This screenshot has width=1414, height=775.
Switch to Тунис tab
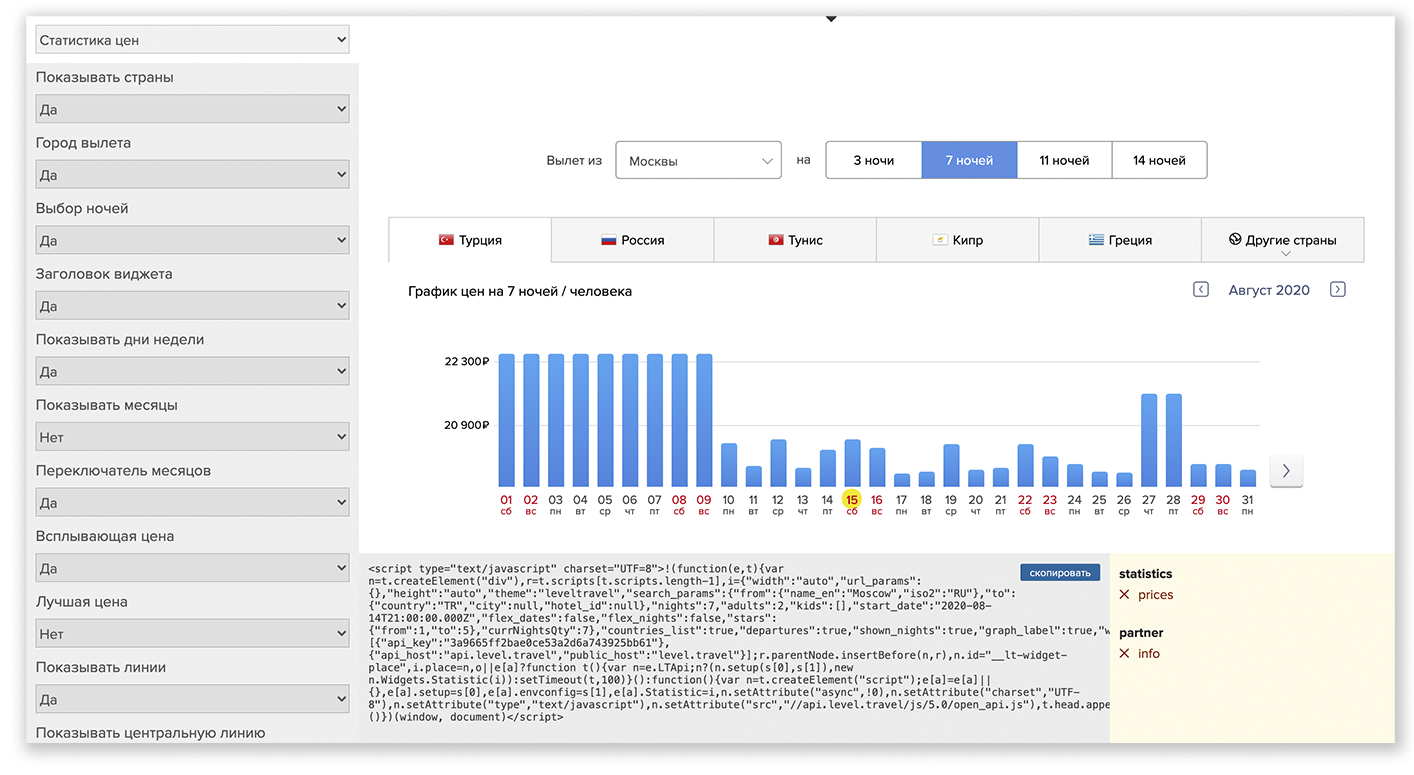point(795,240)
